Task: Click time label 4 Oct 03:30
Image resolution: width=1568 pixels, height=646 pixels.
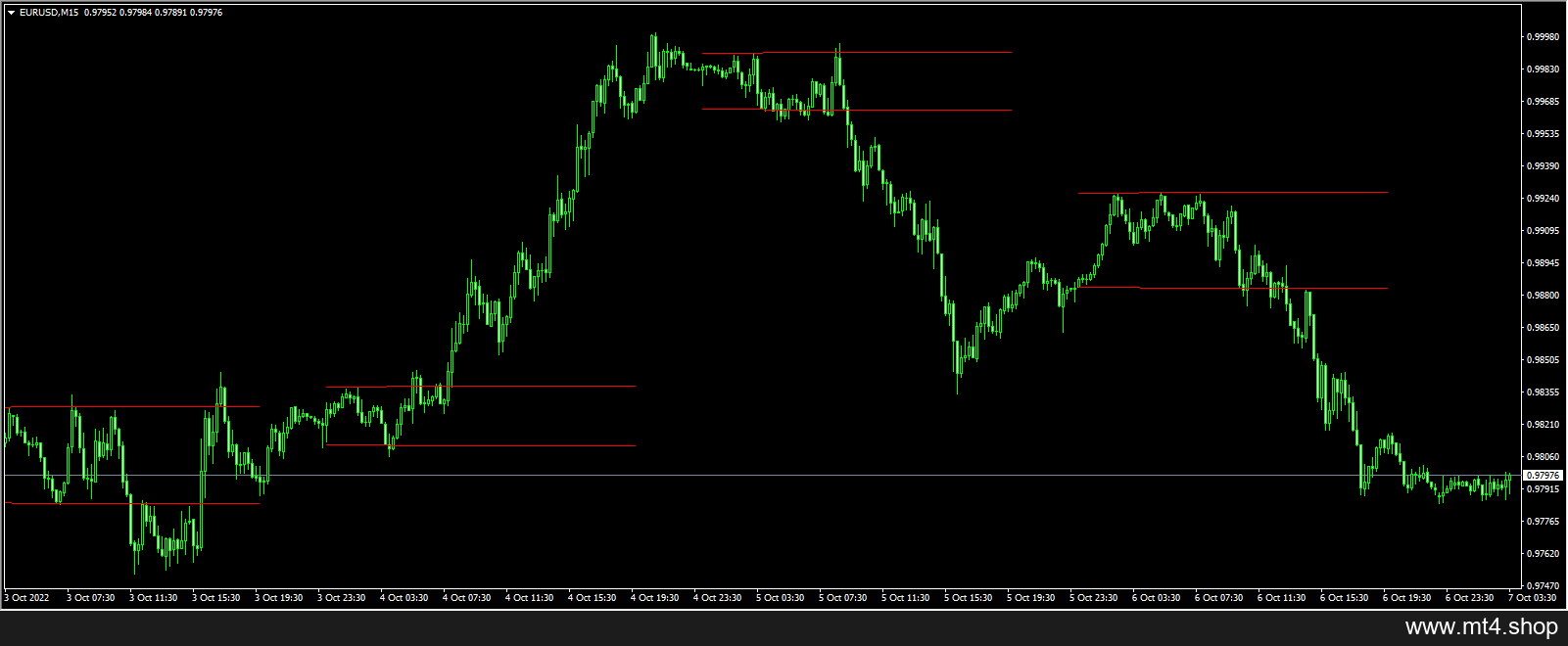Action: [404, 598]
